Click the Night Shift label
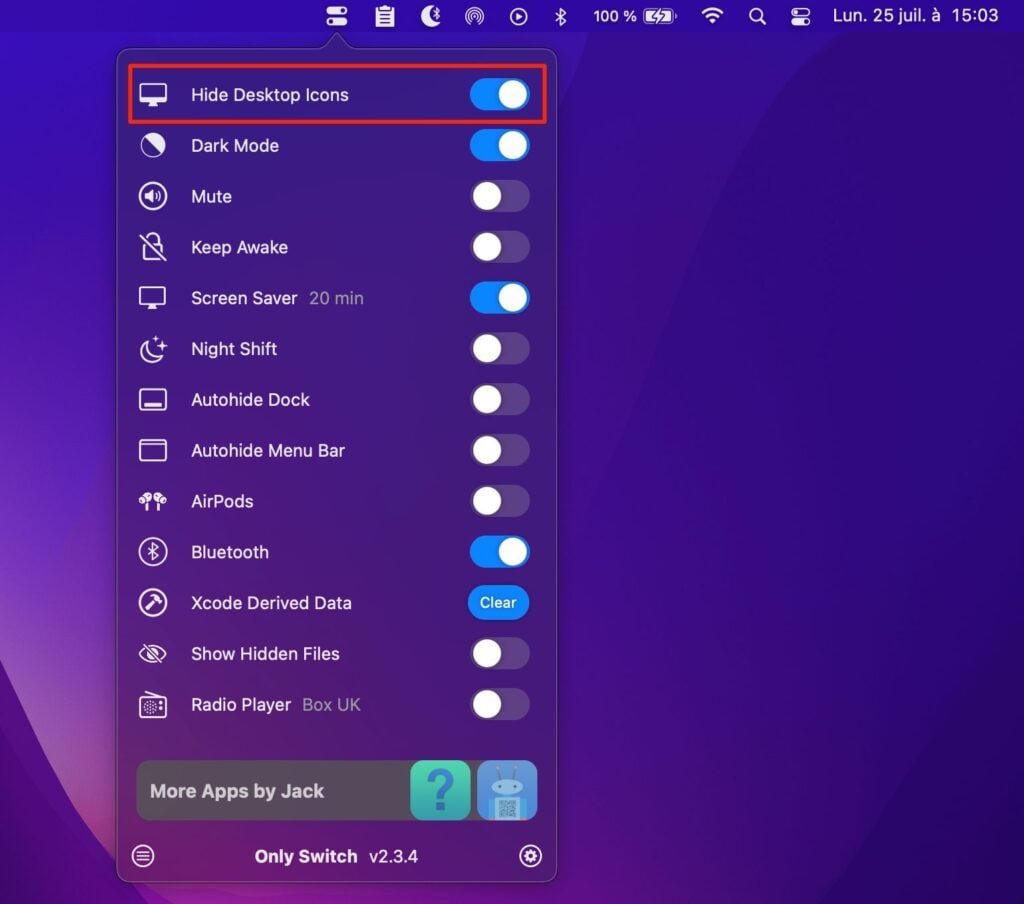 (234, 349)
